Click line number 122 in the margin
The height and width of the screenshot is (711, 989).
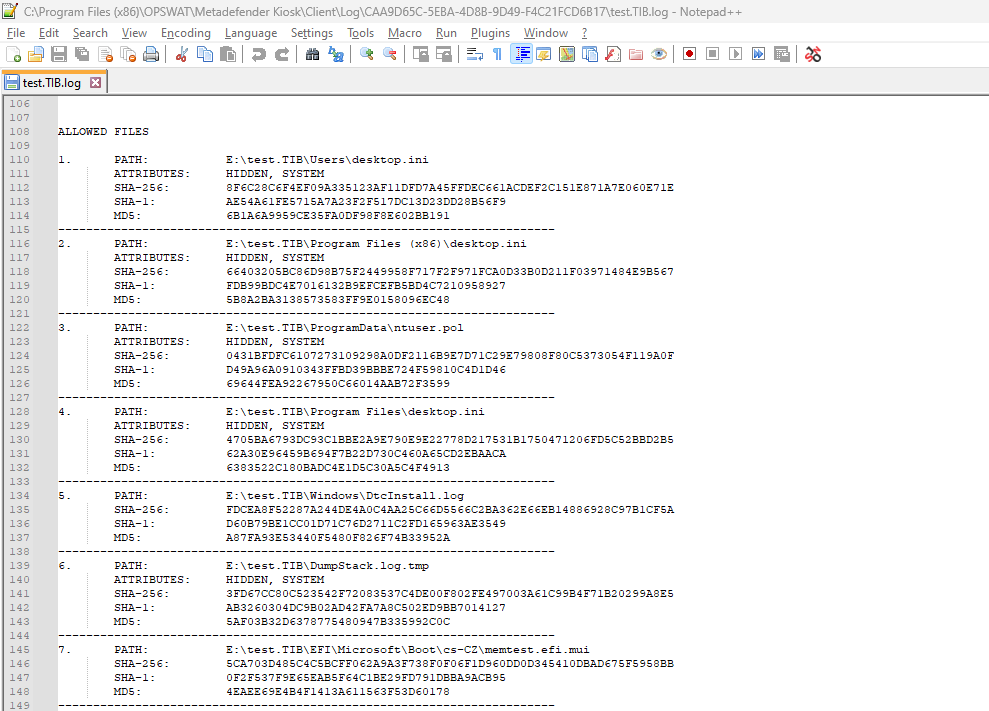[x=20, y=327]
